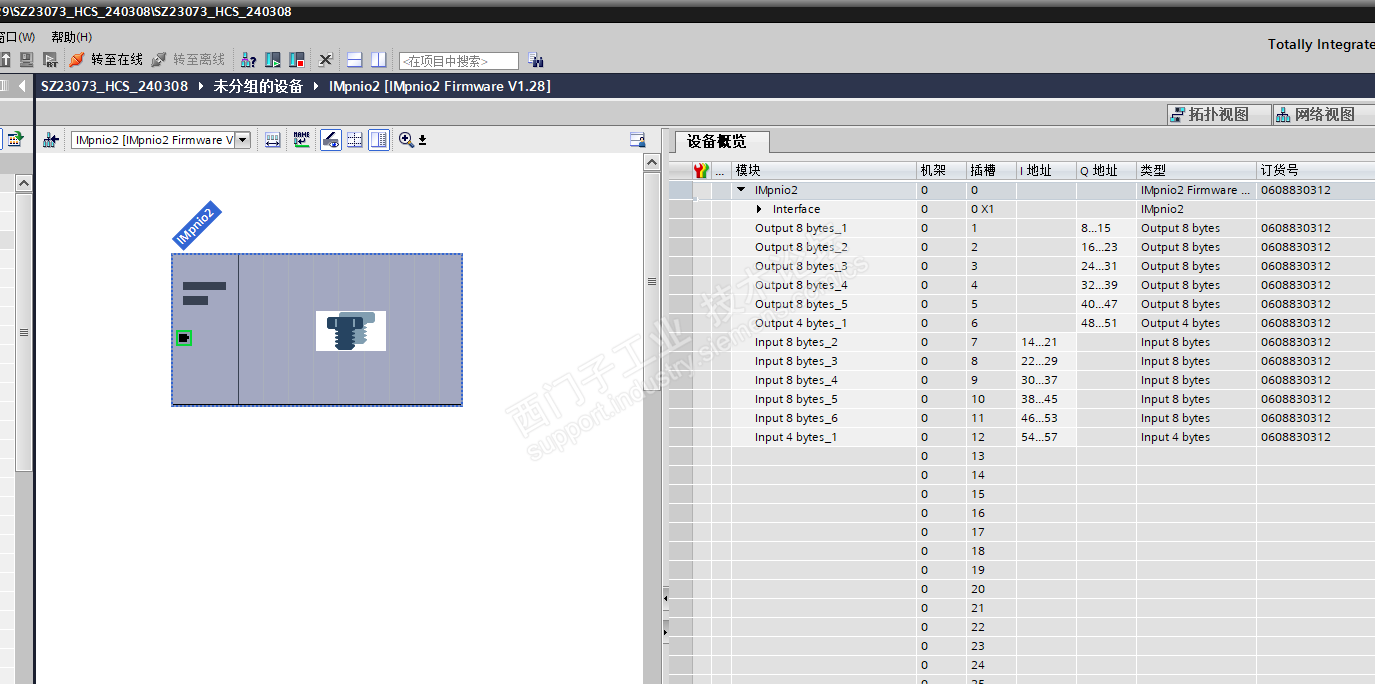Click the Go online (转至在线) button
1375x684 pixels.
coord(106,60)
